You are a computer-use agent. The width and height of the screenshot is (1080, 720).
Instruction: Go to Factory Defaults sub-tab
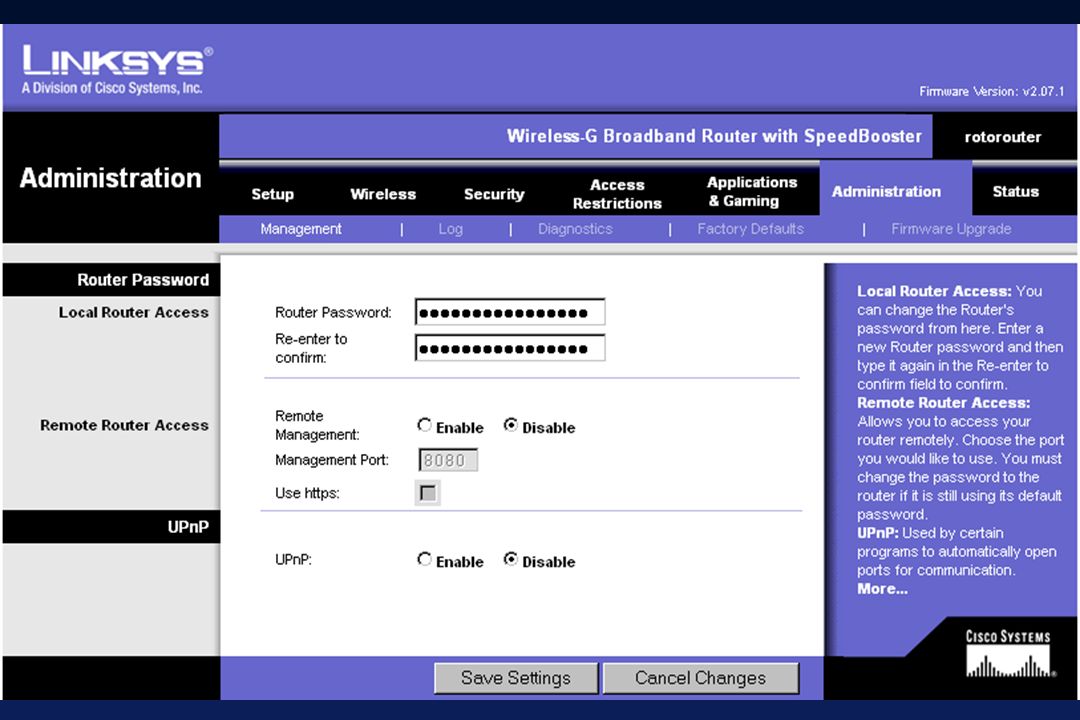(x=750, y=229)
